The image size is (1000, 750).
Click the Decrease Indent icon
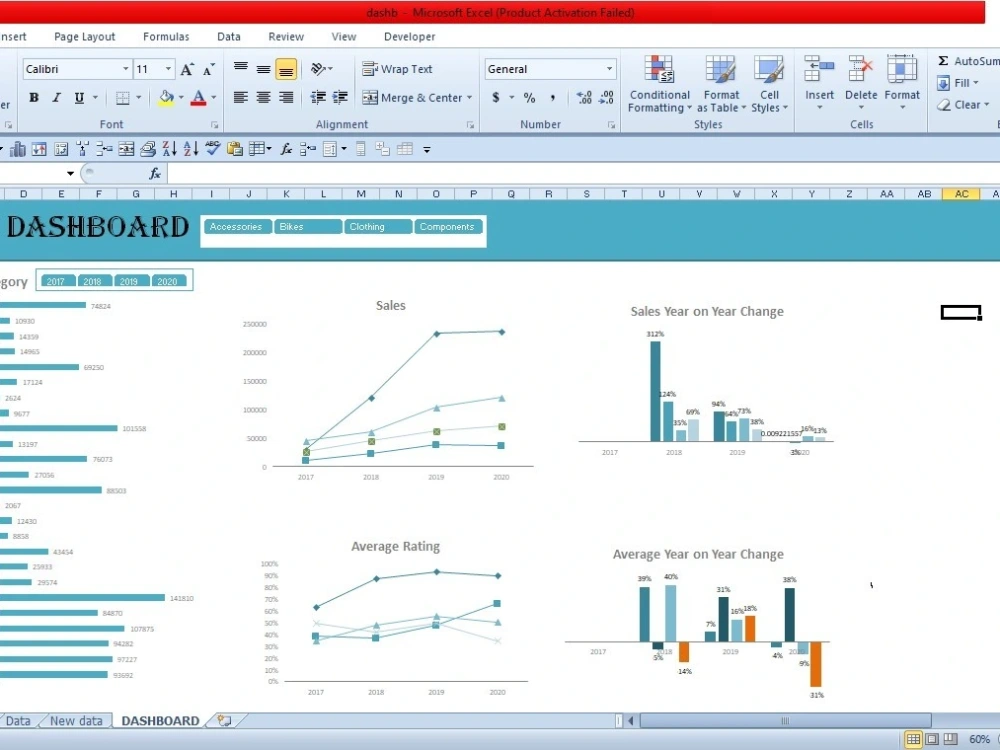click(x=318, y=97)
